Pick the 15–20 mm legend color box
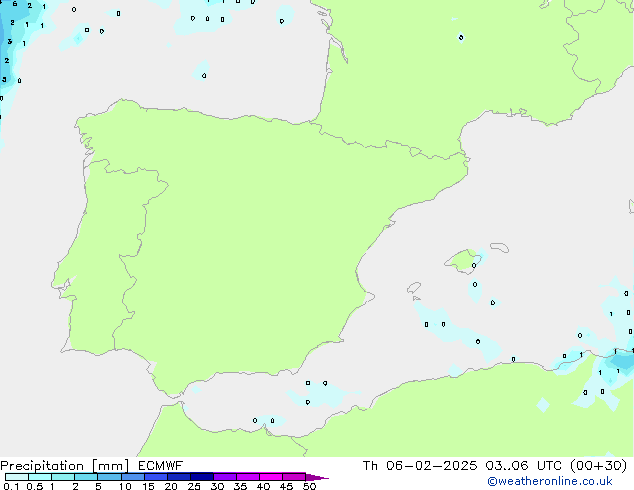Screen dimensions: 634x490 click(x=155, y=477)
